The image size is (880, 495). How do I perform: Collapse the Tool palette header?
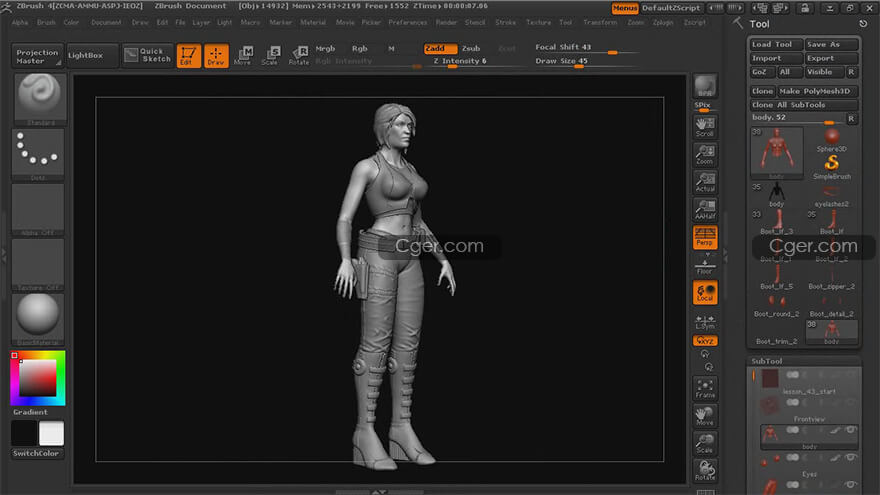coord(759,24)
